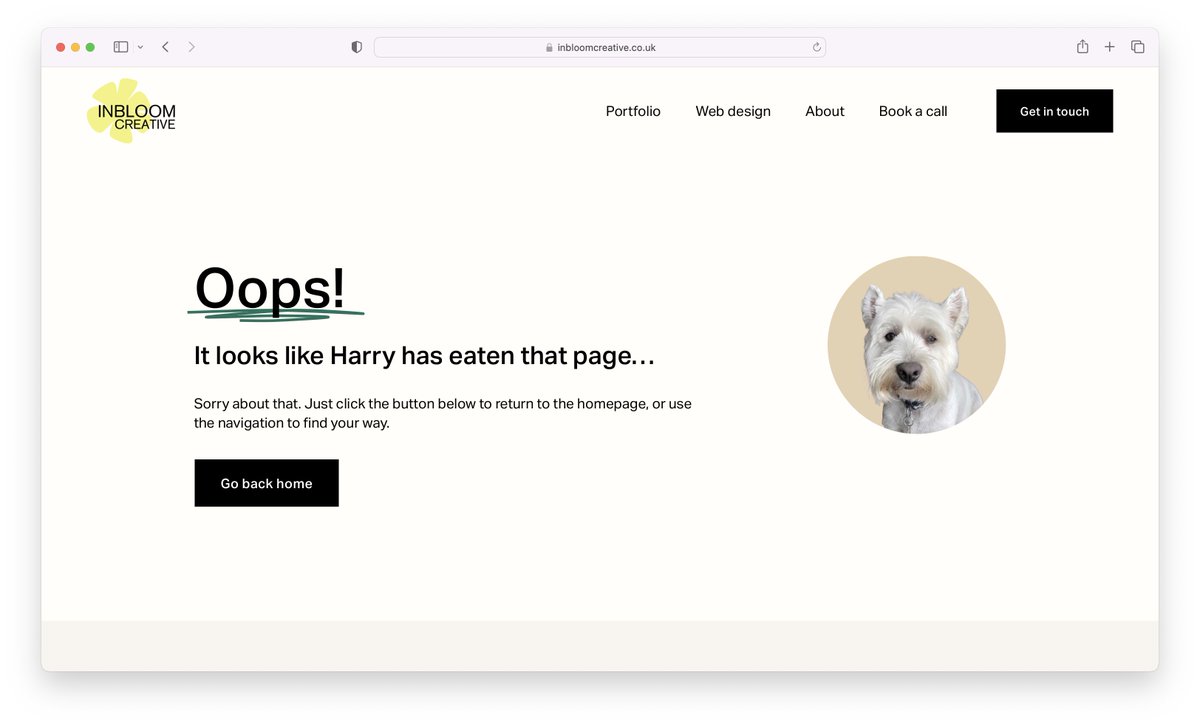This screenshot has height=726, width=1200.
Task: Click the back navigation arrow
Action: pyautogui.click(x=165, y=46)
